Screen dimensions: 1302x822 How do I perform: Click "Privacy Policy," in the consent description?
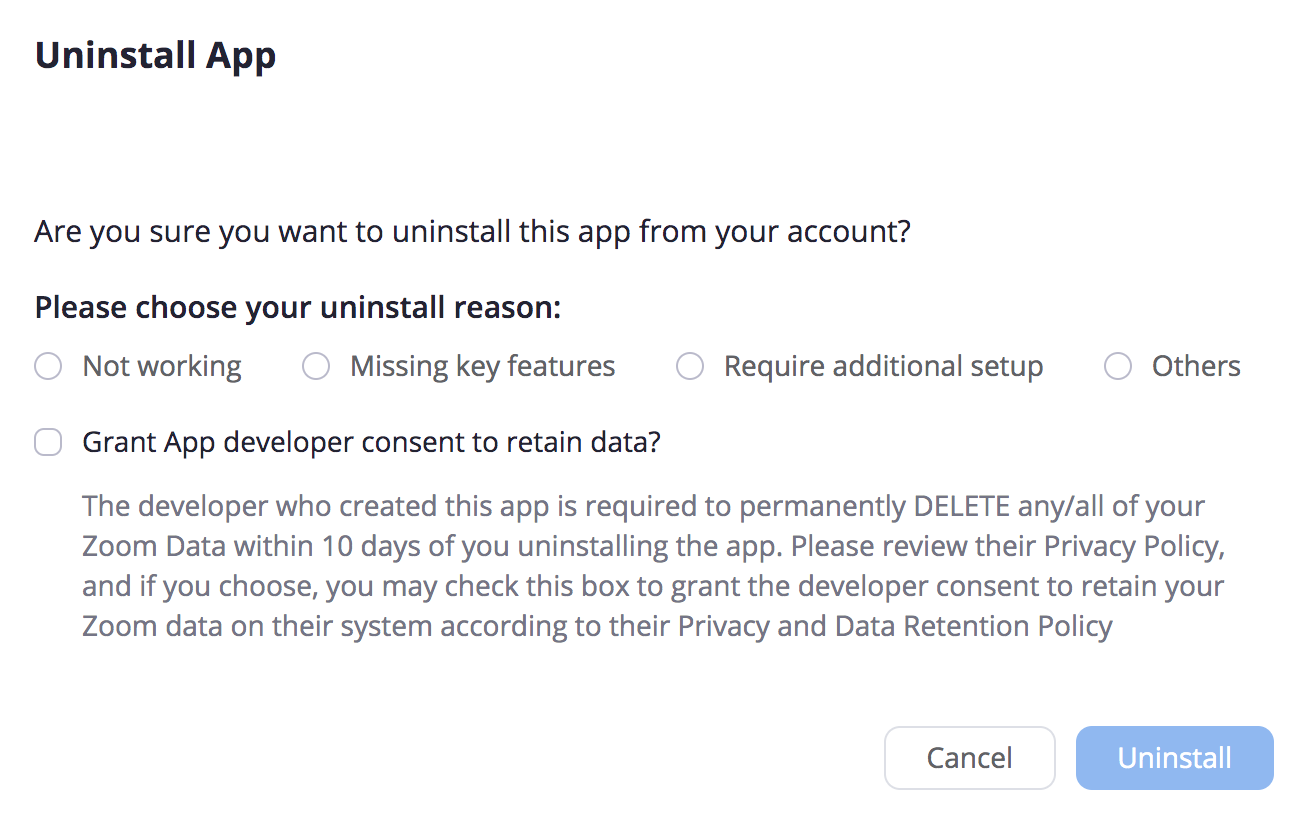[x=1135, y=546]
